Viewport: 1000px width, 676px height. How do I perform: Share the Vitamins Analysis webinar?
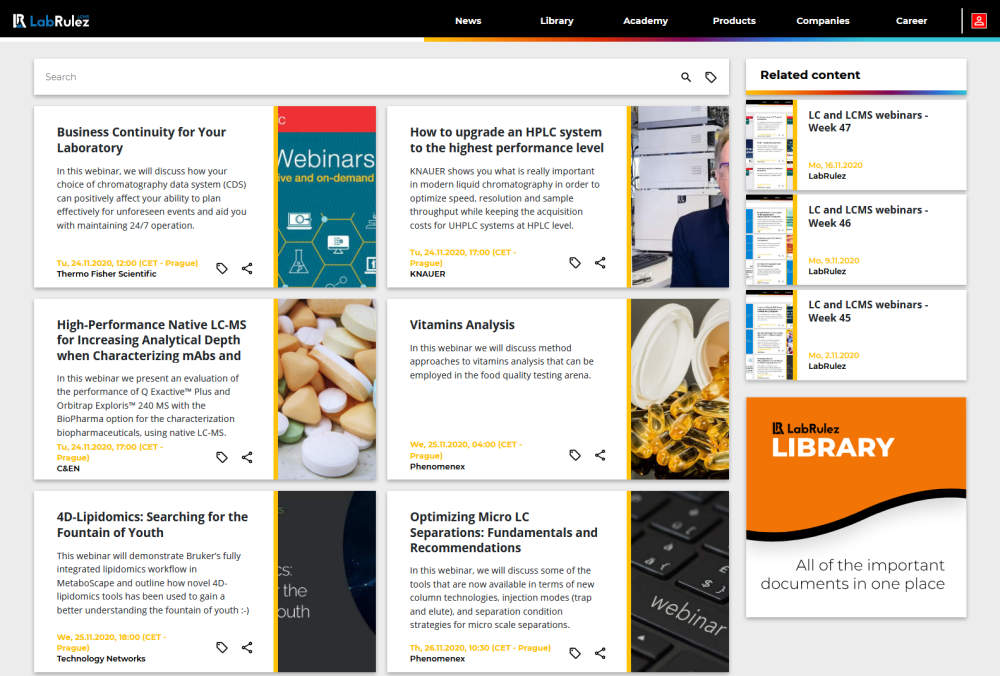click(x=600, y=455)
